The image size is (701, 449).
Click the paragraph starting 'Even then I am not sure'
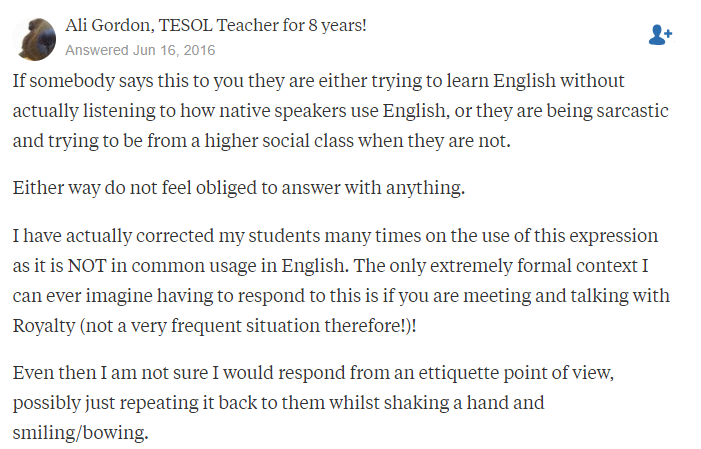point(313,402)
